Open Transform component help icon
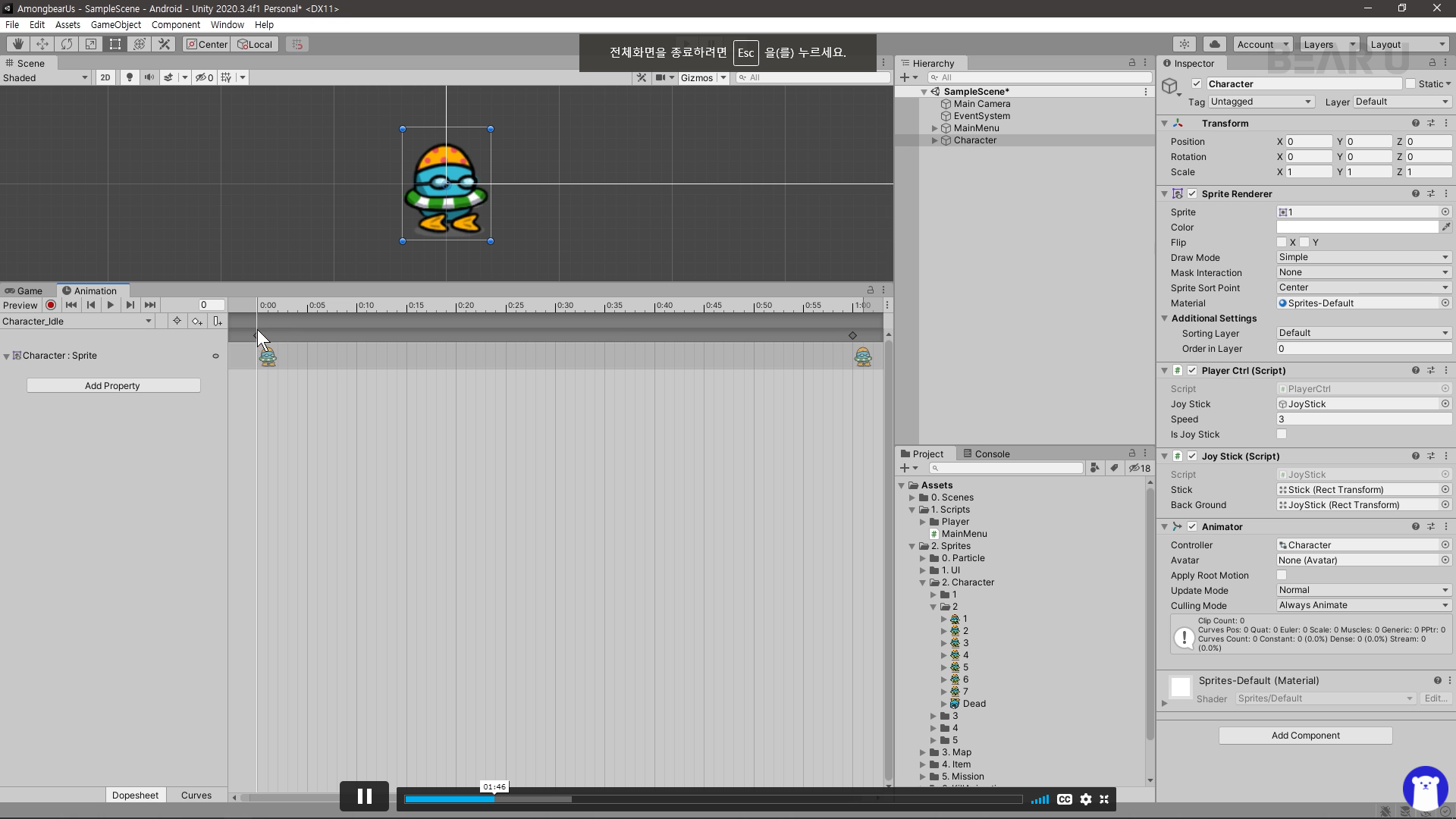Screen dimensions: 1456x819 [1415, 123]
